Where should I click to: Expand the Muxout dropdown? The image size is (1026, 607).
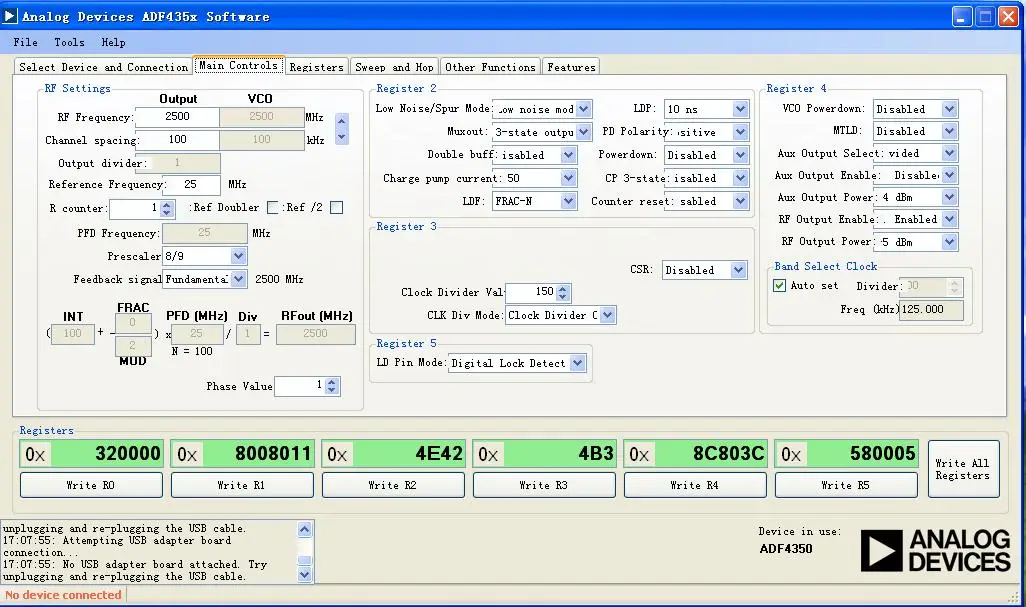pyautogui.click(x=583, y=132)
